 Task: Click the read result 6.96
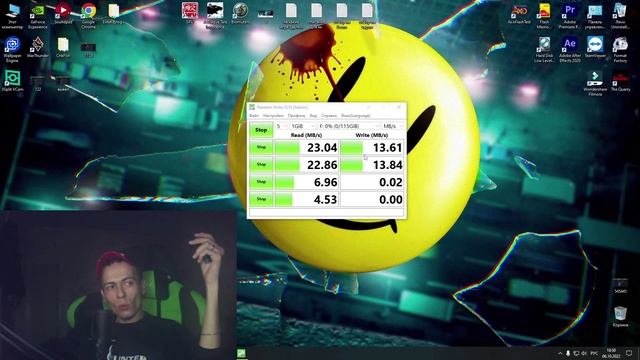307,182
